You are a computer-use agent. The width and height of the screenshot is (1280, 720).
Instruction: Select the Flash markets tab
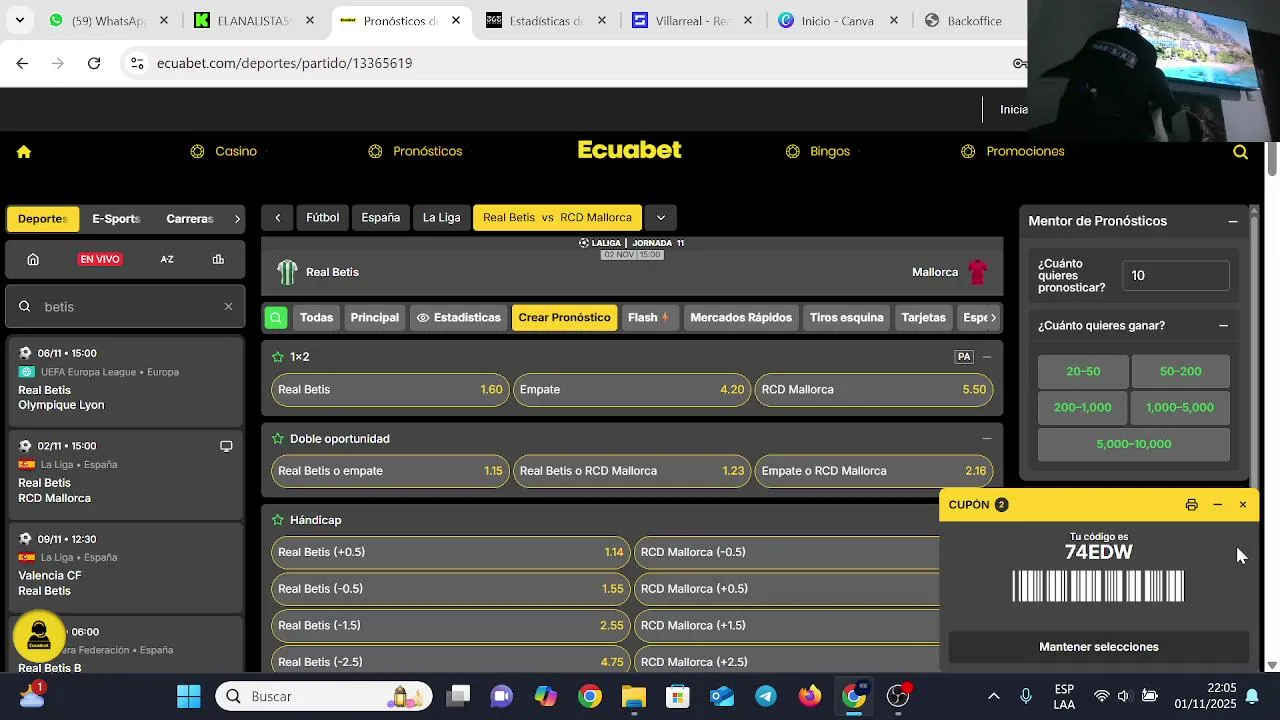click(x=649, y=317)
